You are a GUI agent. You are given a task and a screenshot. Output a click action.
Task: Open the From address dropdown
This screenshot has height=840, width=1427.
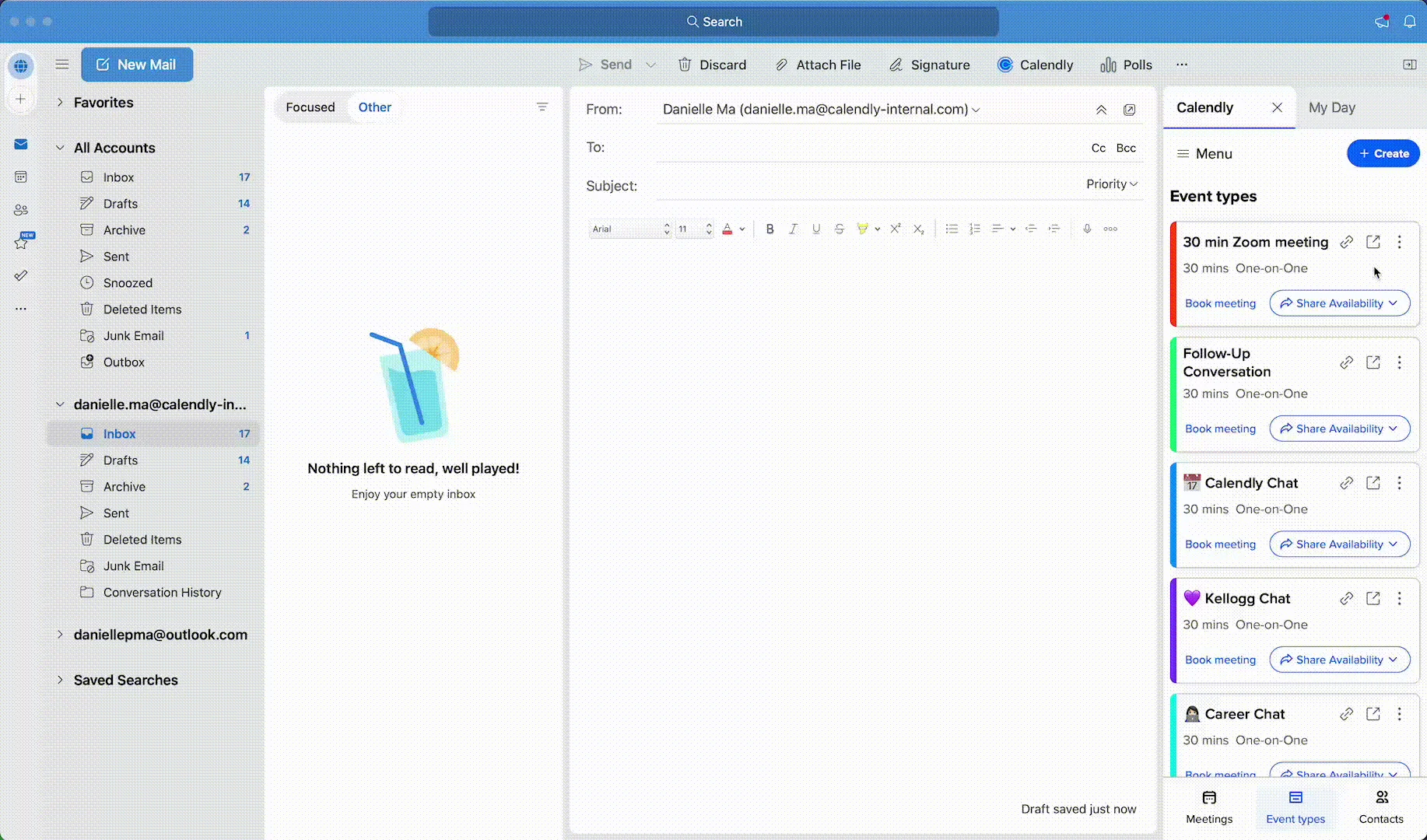[976, 110]
